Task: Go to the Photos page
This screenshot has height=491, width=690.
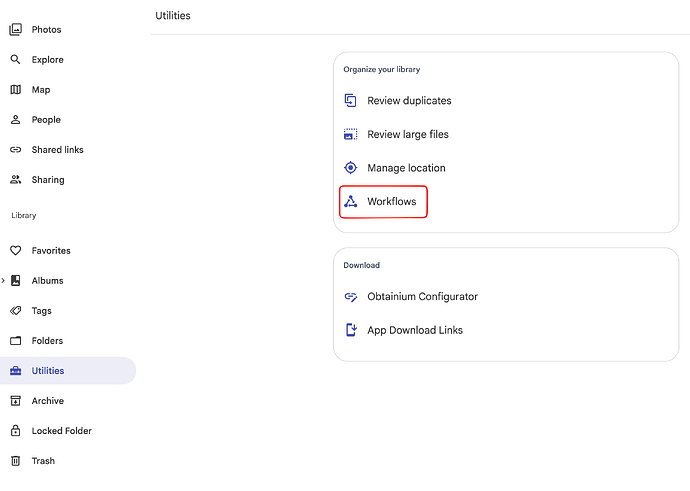Action: click(46, 29)
